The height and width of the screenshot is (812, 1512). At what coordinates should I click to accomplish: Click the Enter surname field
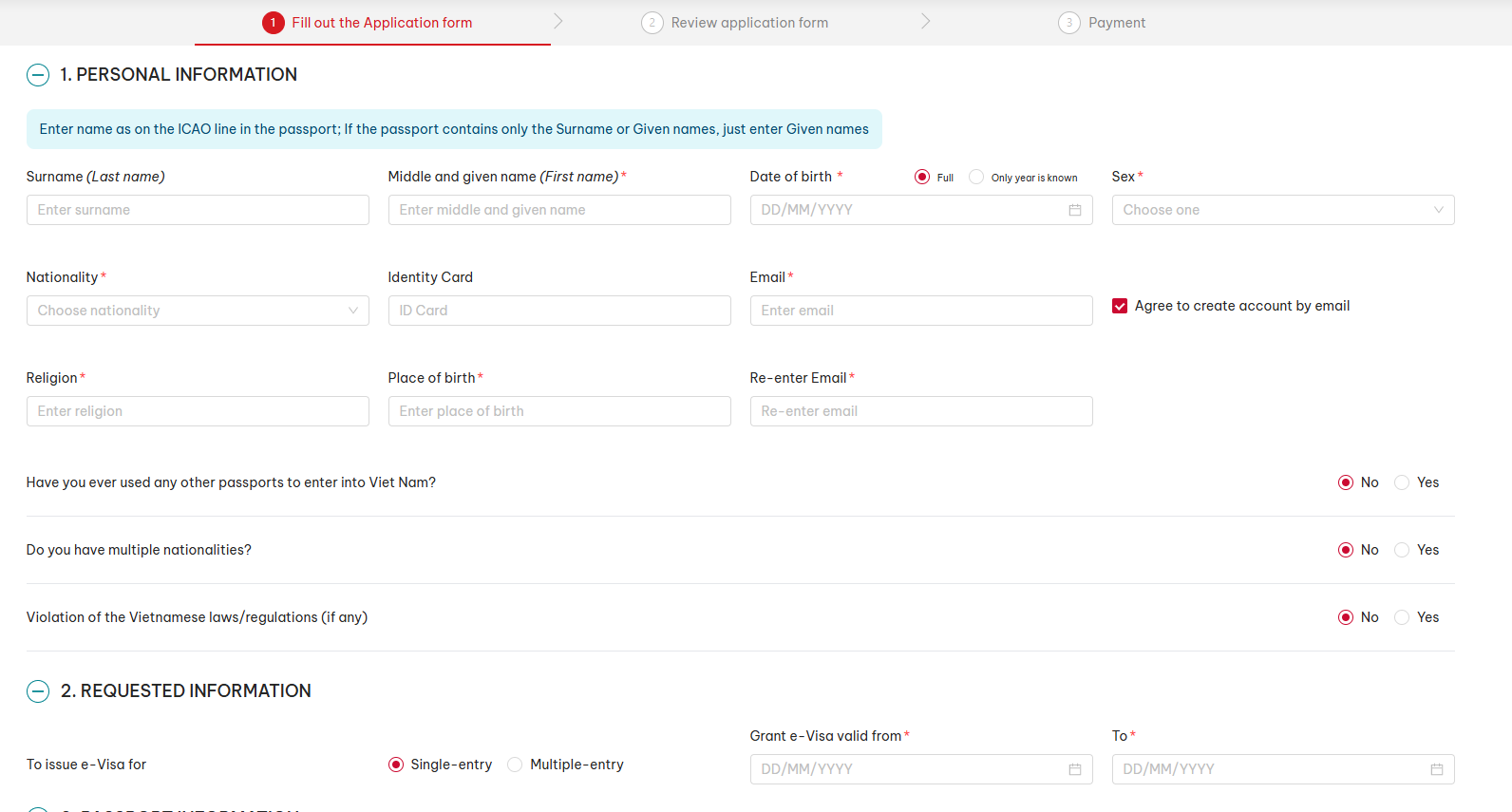(198, 210)
